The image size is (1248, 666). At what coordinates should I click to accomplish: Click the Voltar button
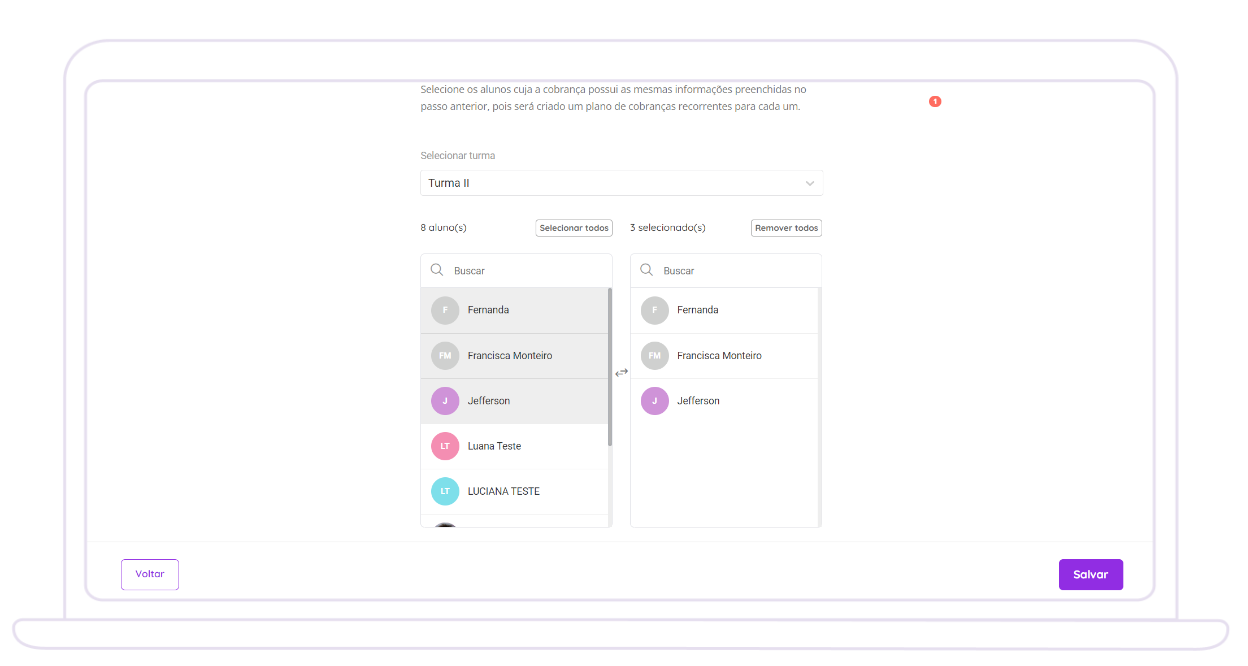click(150, 574)
